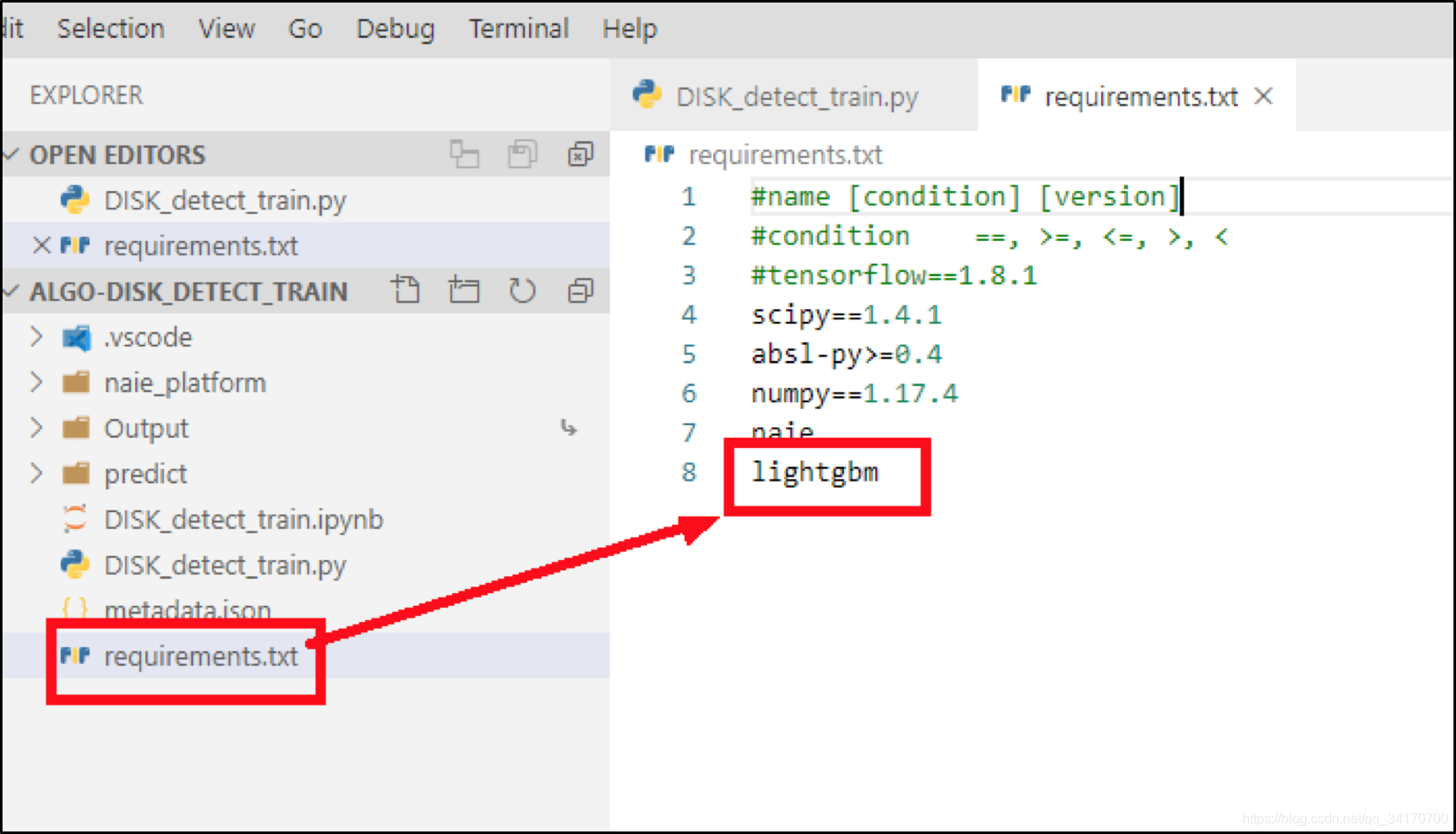Open the Go menu
Image resolution: width=1456 pixels, height=834 pixels.
pyautogui.click(x=305, y=29)
